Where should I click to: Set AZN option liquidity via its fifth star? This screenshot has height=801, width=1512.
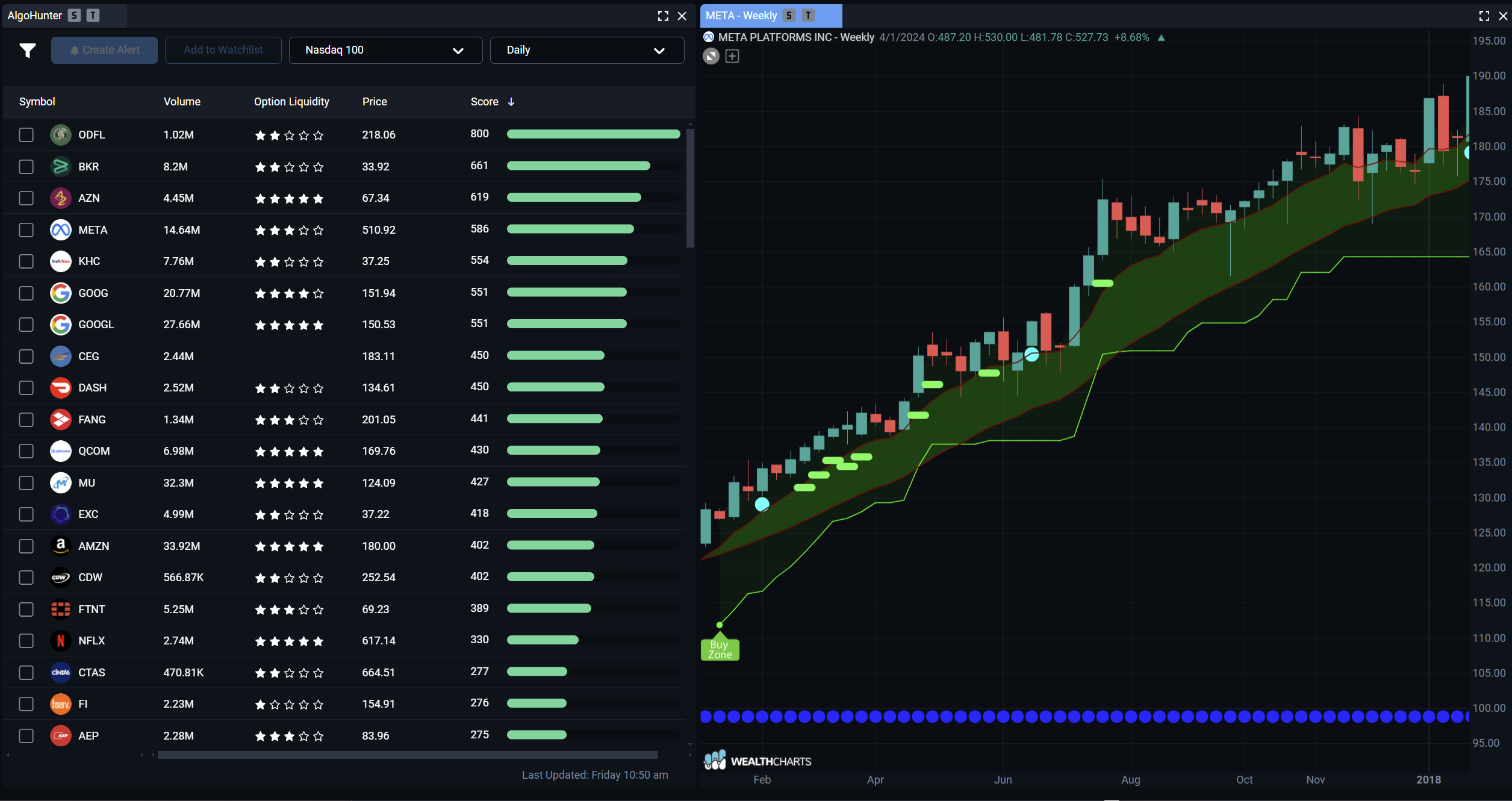coord(319,198)
